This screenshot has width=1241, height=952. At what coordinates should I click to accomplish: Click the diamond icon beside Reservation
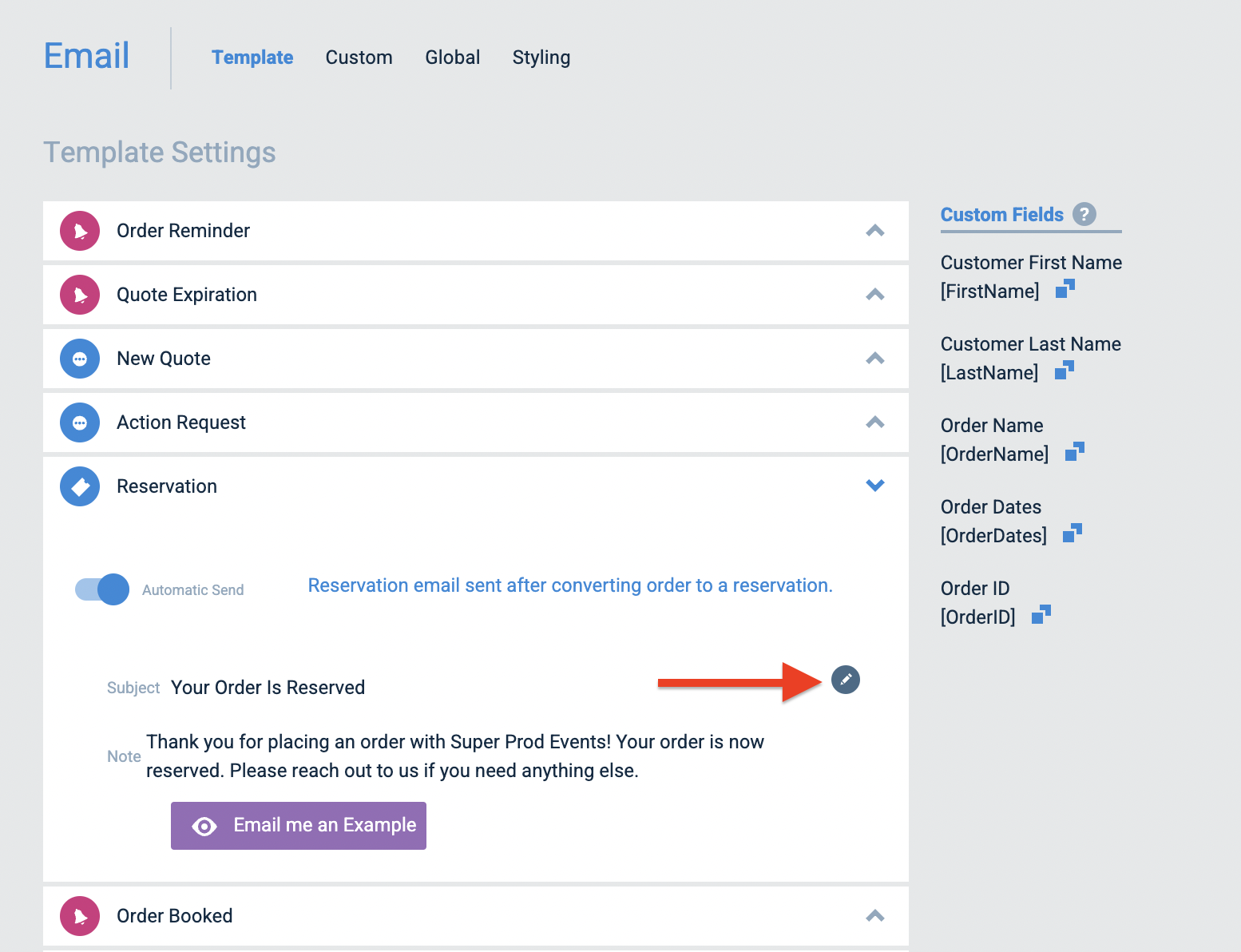pos(80,486)
